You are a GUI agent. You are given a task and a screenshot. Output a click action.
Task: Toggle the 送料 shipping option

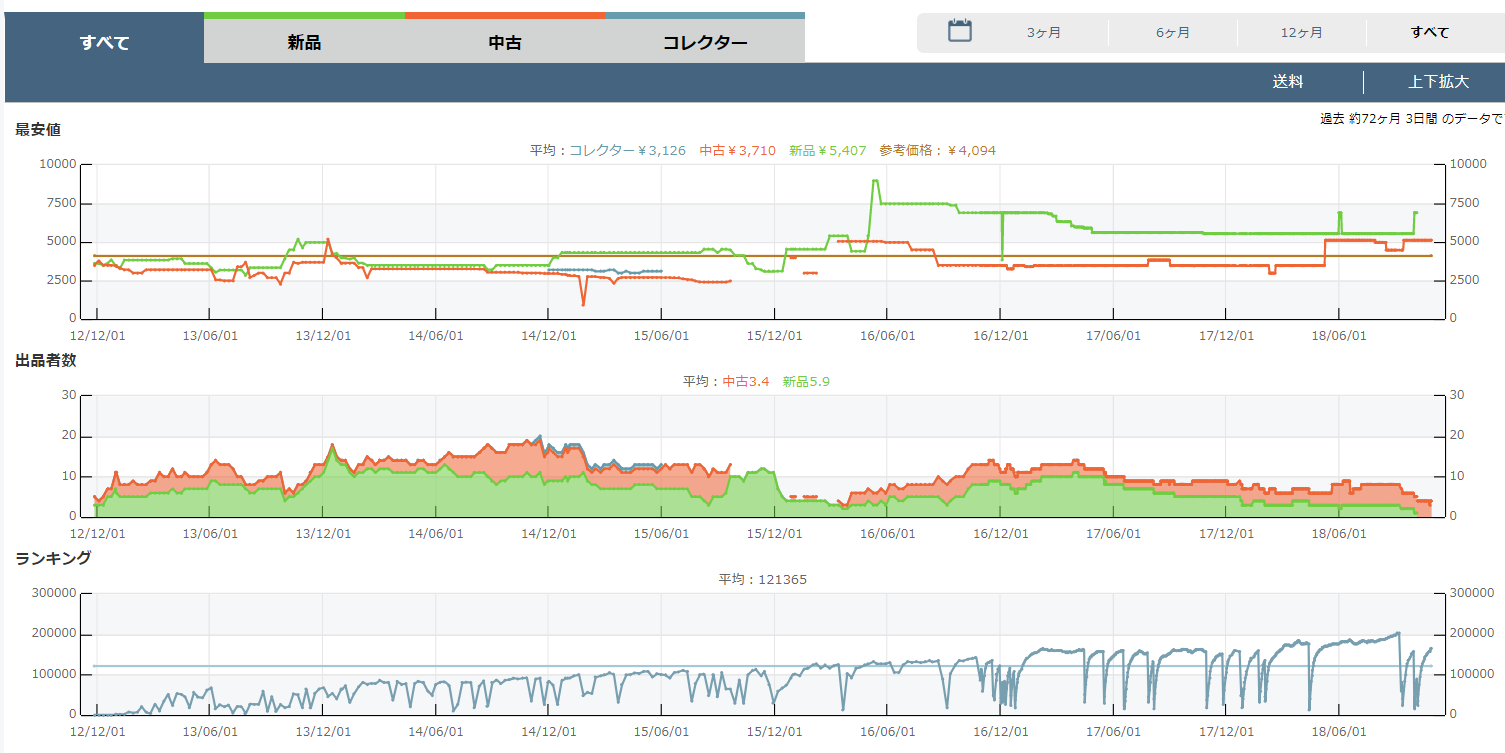(x=1287, y=82)
